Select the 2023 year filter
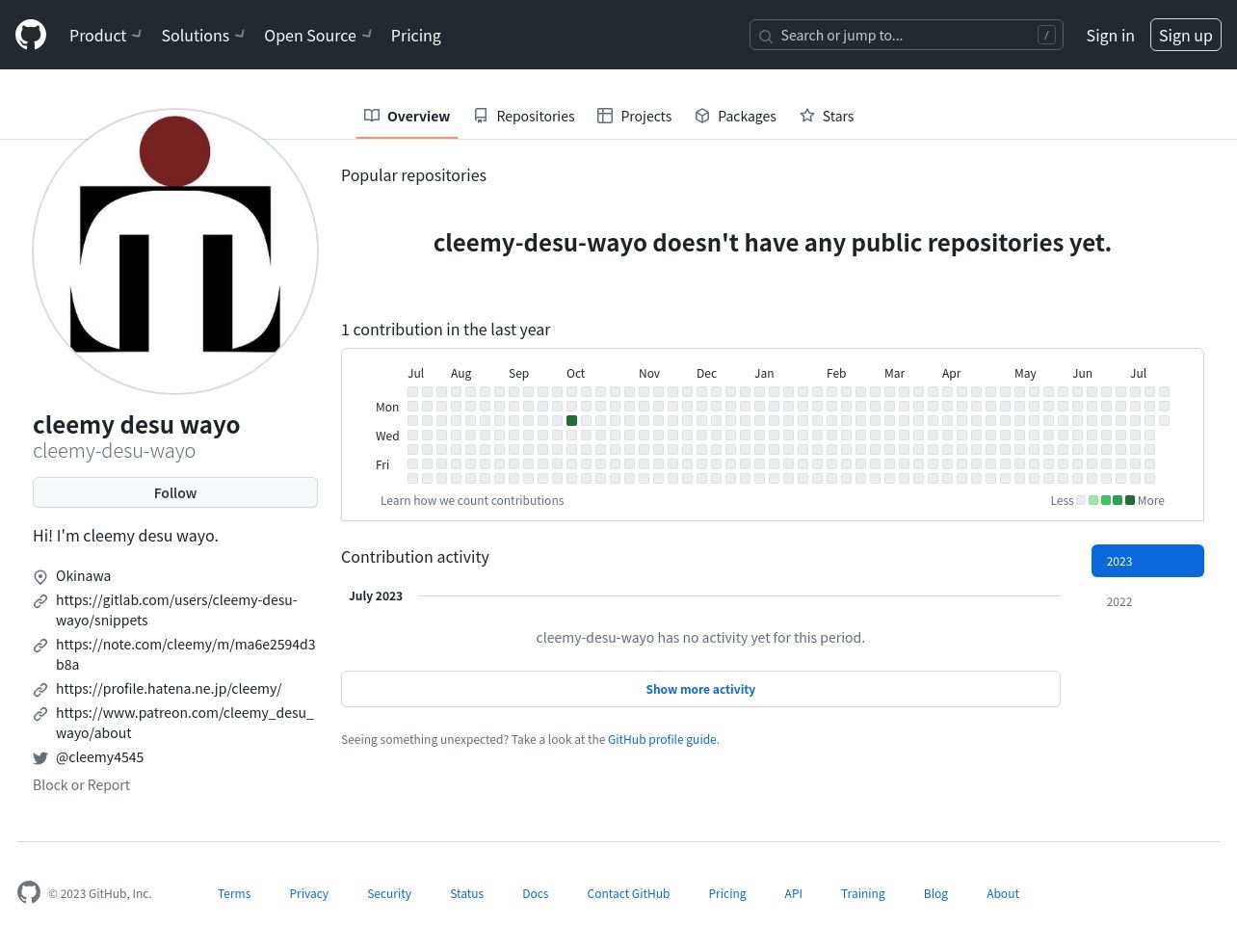Screen dimensions: 1237x952 tap(1147, 561)
